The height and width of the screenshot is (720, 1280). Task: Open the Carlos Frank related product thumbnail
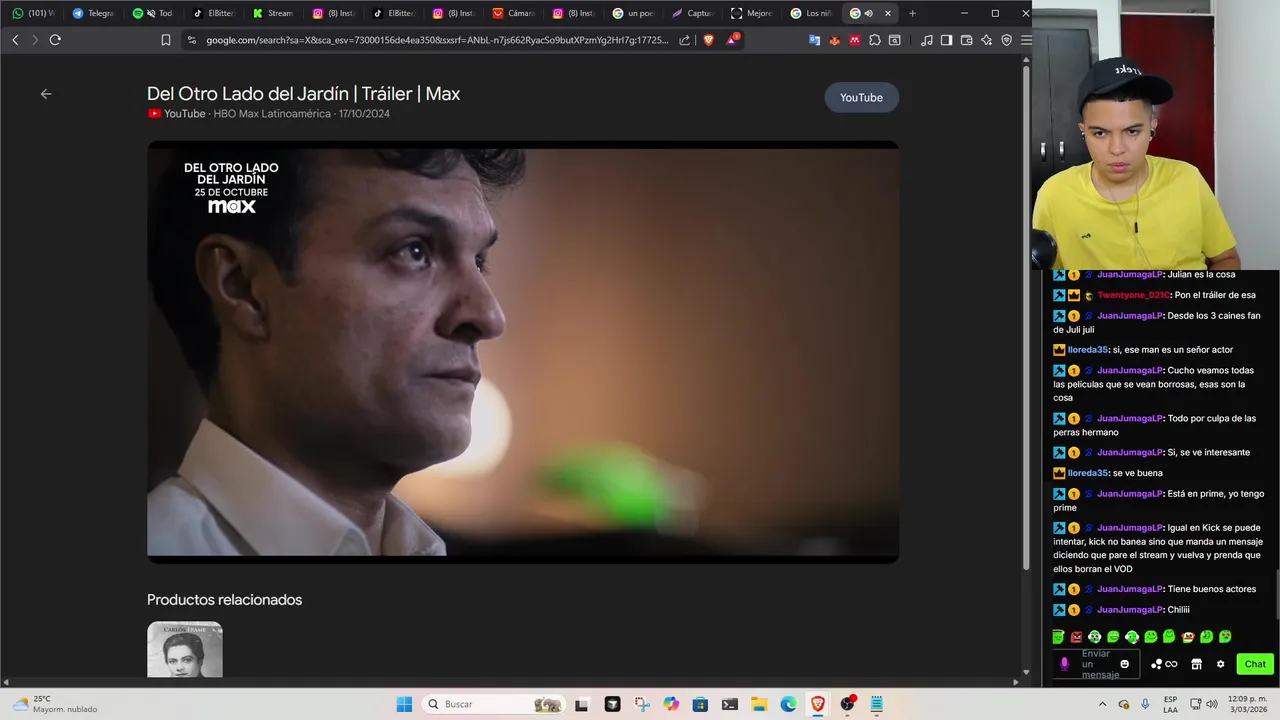click(x=185, y=650)
